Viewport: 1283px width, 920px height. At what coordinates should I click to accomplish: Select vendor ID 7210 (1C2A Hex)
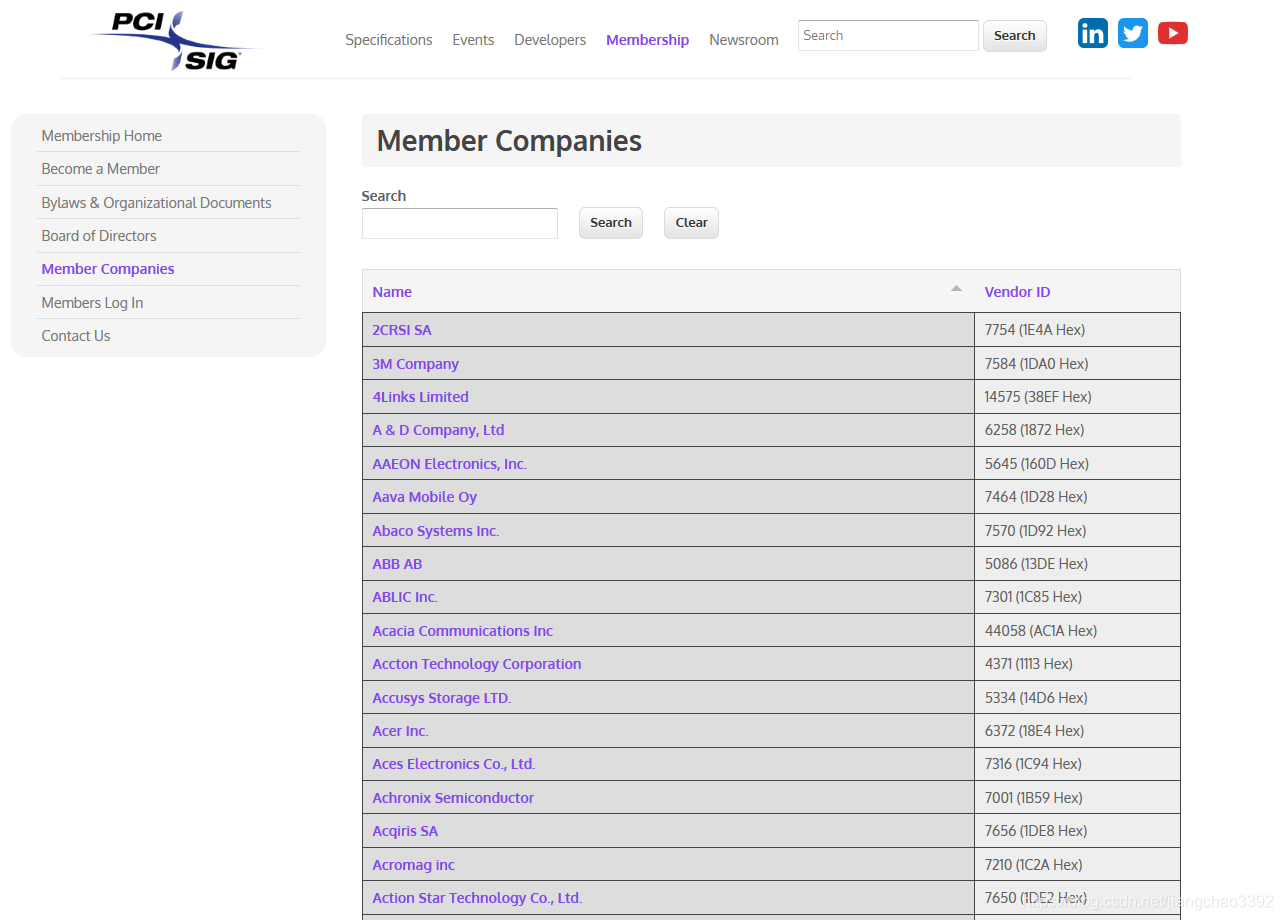pos(1034,865)
